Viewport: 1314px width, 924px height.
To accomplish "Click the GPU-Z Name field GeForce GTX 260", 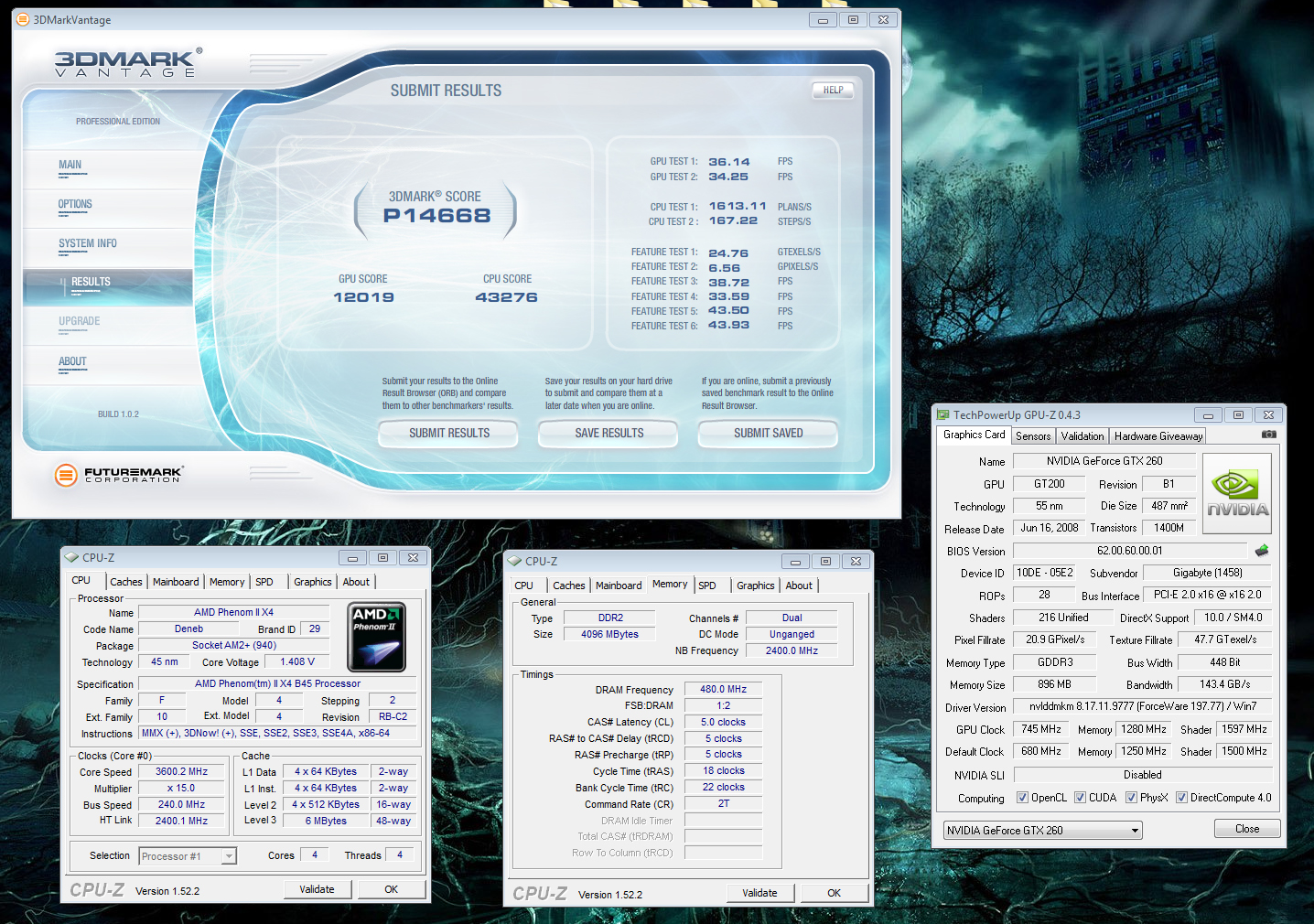I will pos(1104,461).
